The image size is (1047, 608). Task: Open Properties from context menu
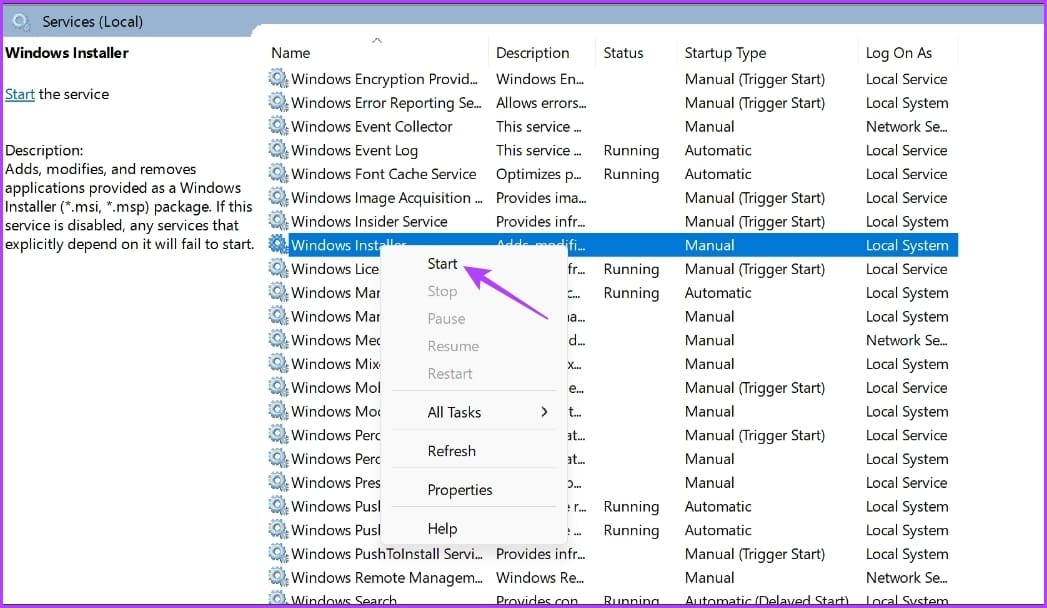(x=459, y=490)
